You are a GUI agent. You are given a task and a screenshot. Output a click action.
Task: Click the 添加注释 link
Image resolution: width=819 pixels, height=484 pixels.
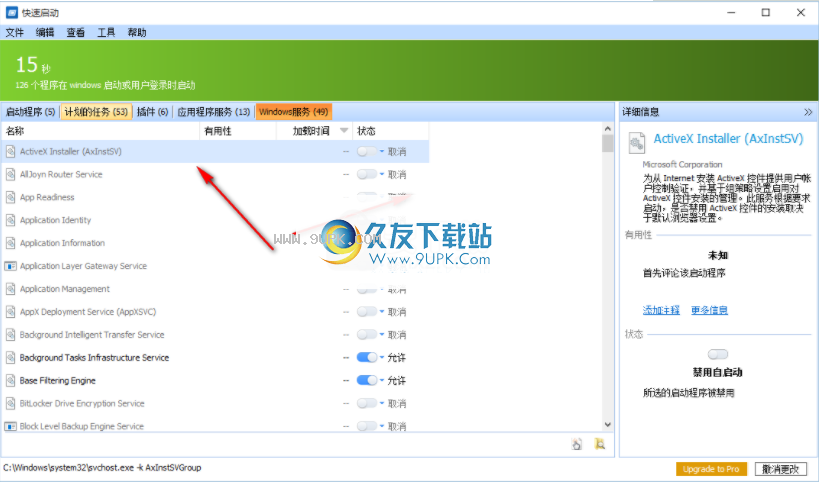click(661, 310)
